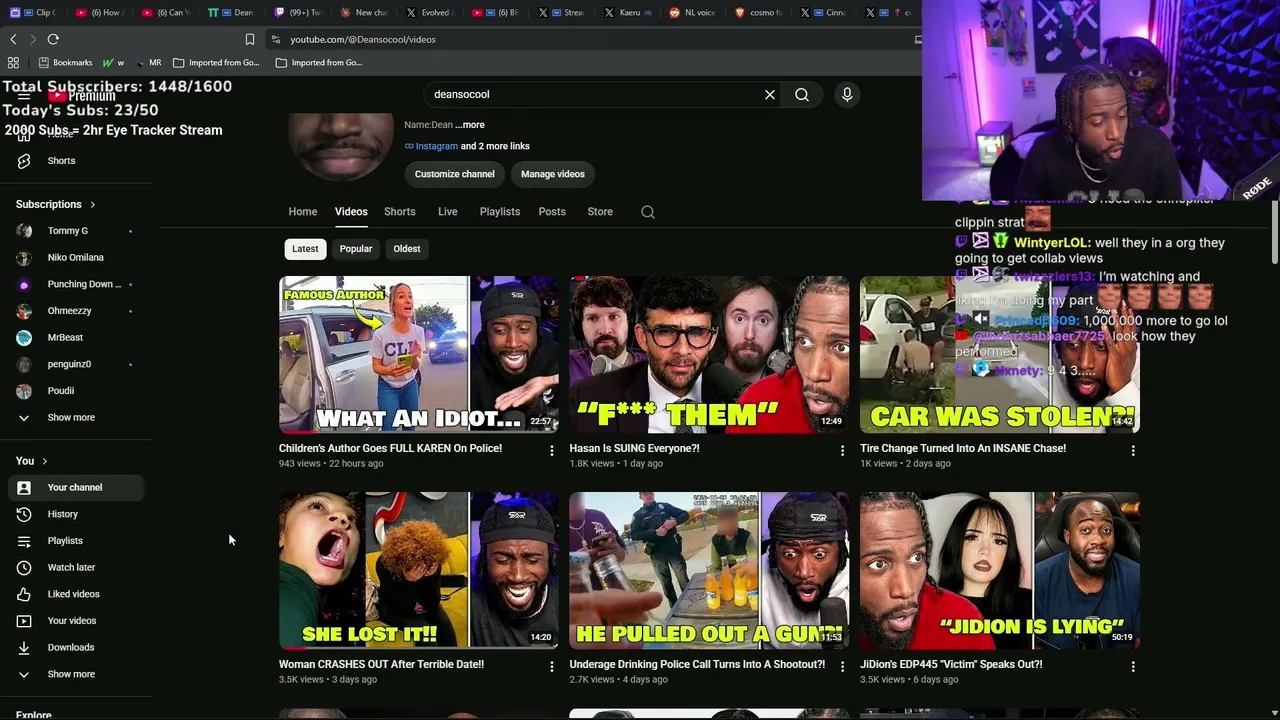Open the Bookmarks folder in the bookmarks bar
Screen dimensions: 1280x720
(65, 62)
